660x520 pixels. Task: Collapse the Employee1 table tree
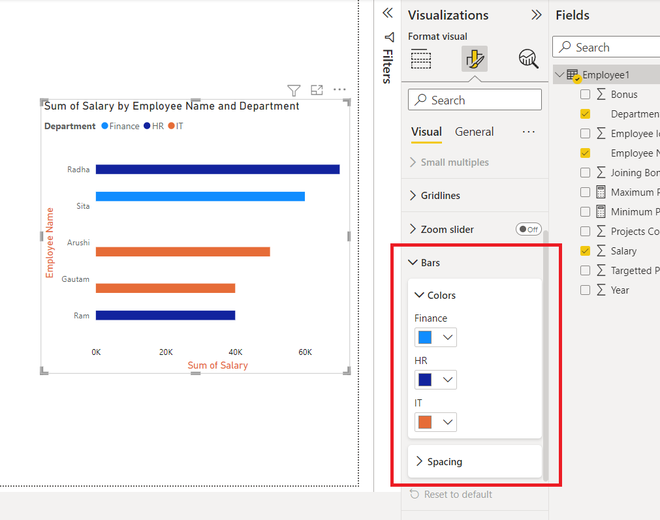[x=559, y=75]
